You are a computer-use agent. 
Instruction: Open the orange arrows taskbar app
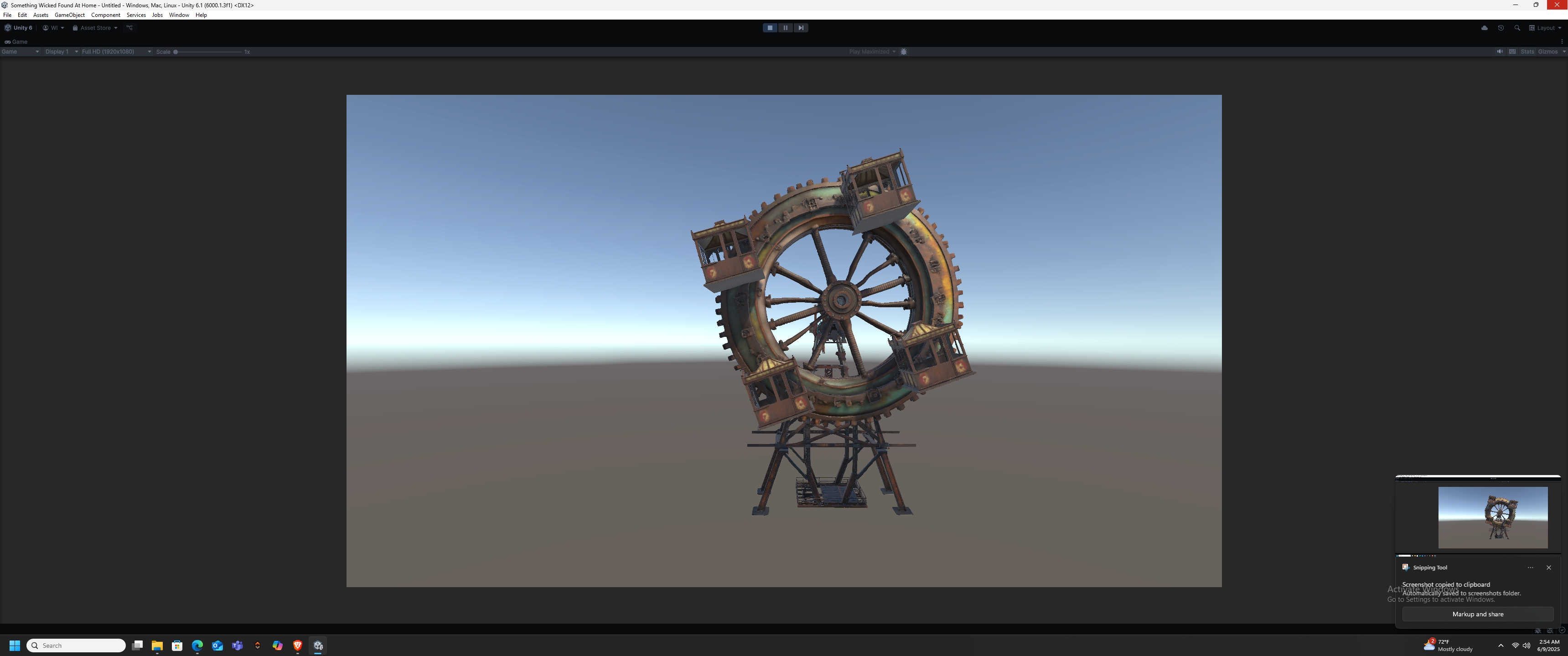pos(258,646)
